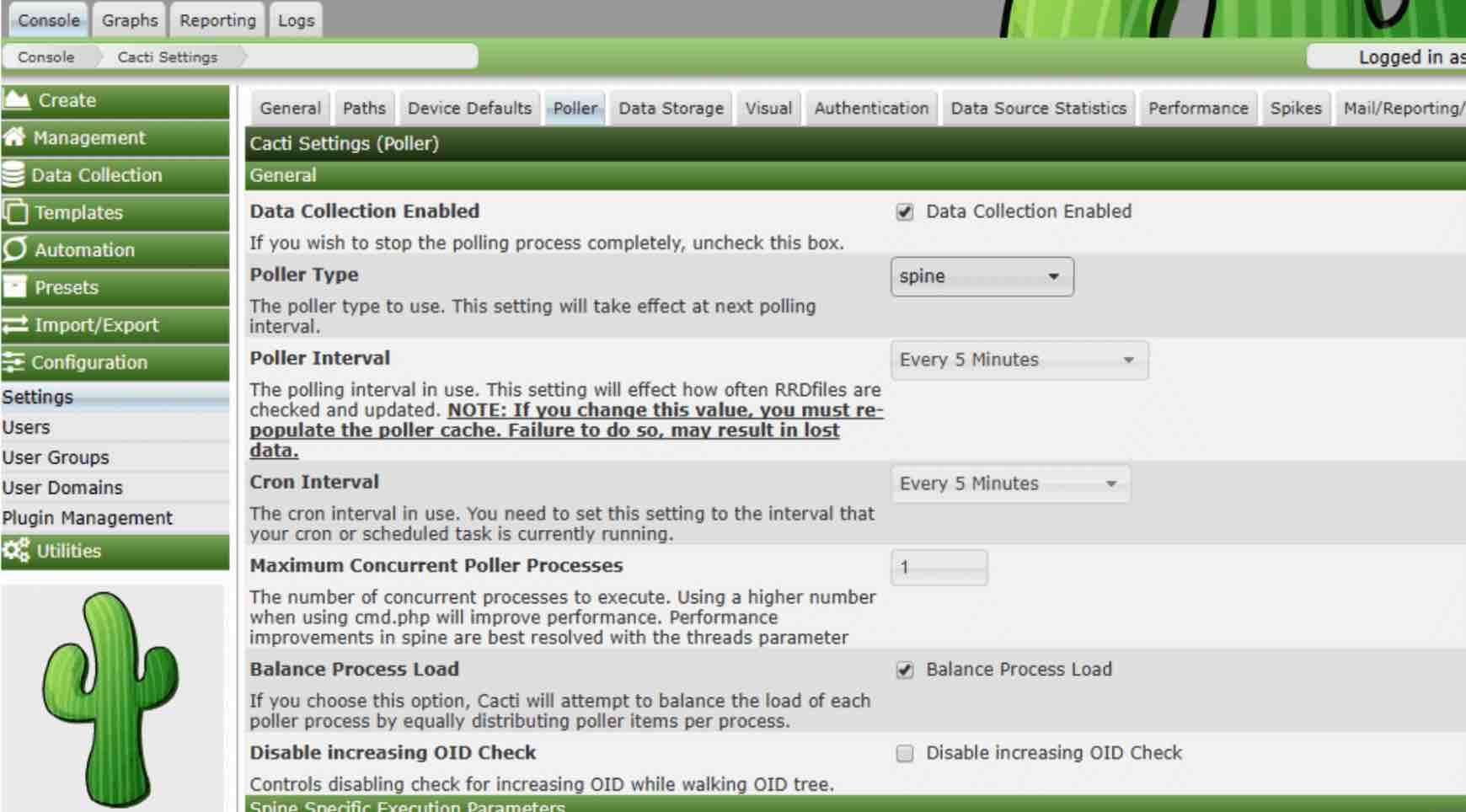
Task: Switch to the Reporting top tab
Action: [x=217, y=20]
